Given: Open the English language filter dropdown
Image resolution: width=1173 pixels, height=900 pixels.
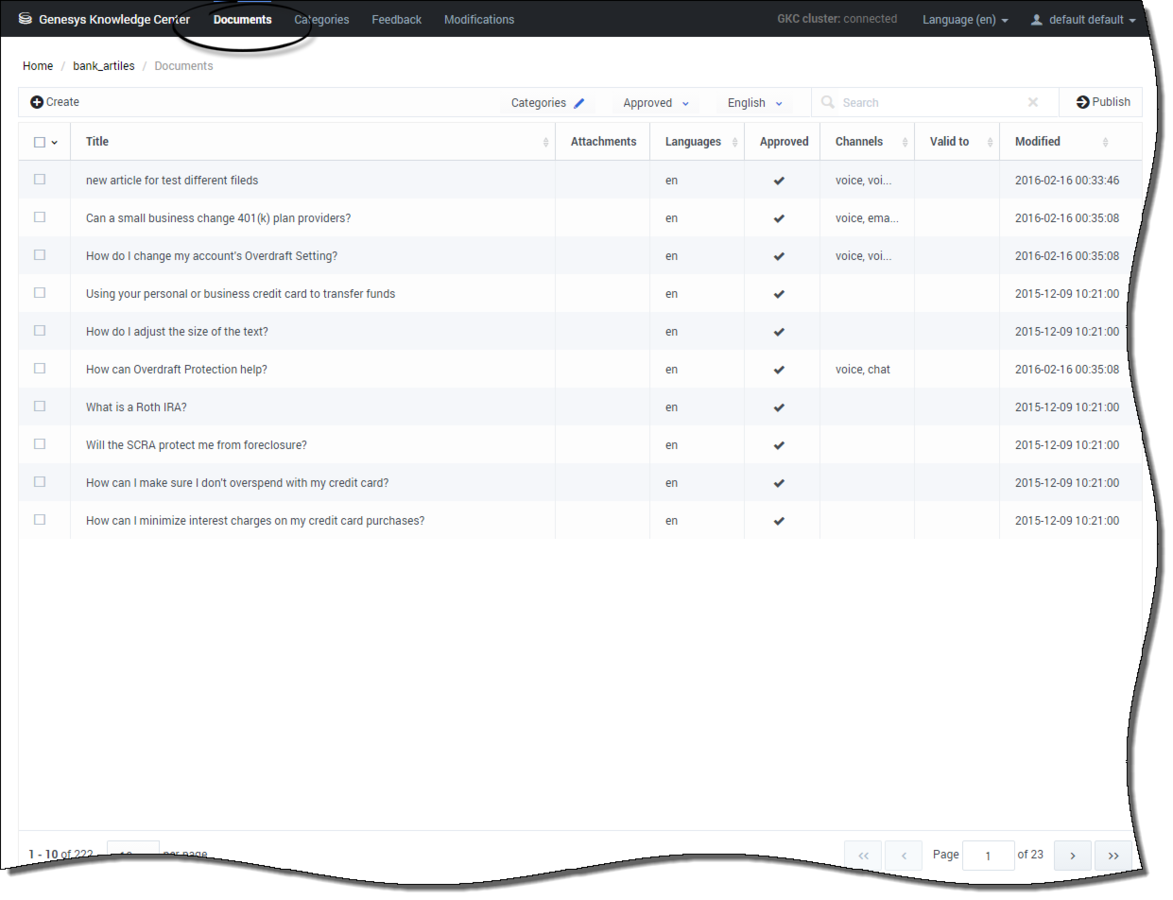Looking at the screenshot, I should click(x=755, y=103).
